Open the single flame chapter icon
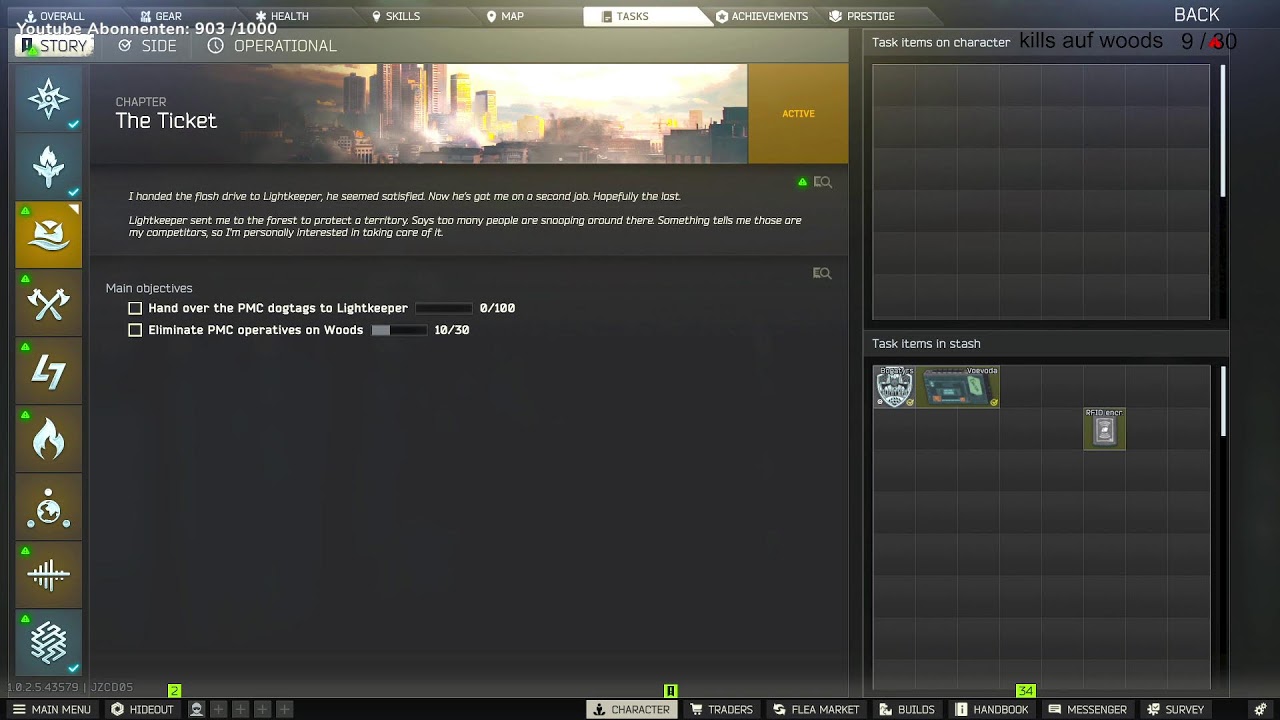Screen dimensions: 1280x720 [x=48, y=439]
